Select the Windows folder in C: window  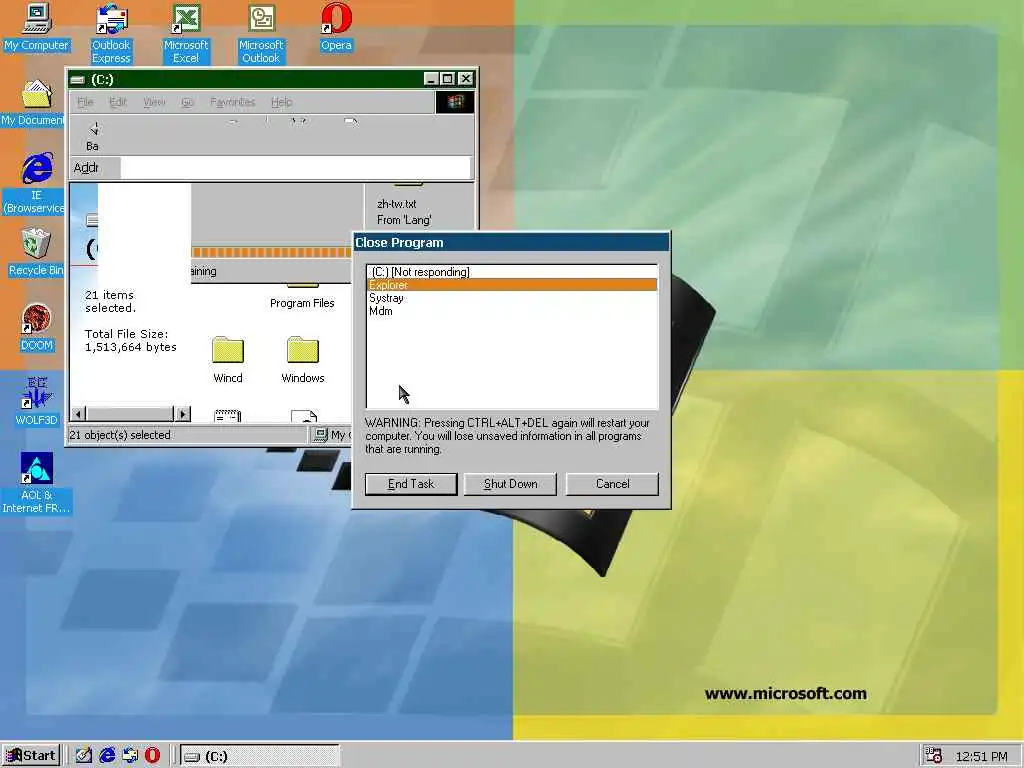click(302, 359)
